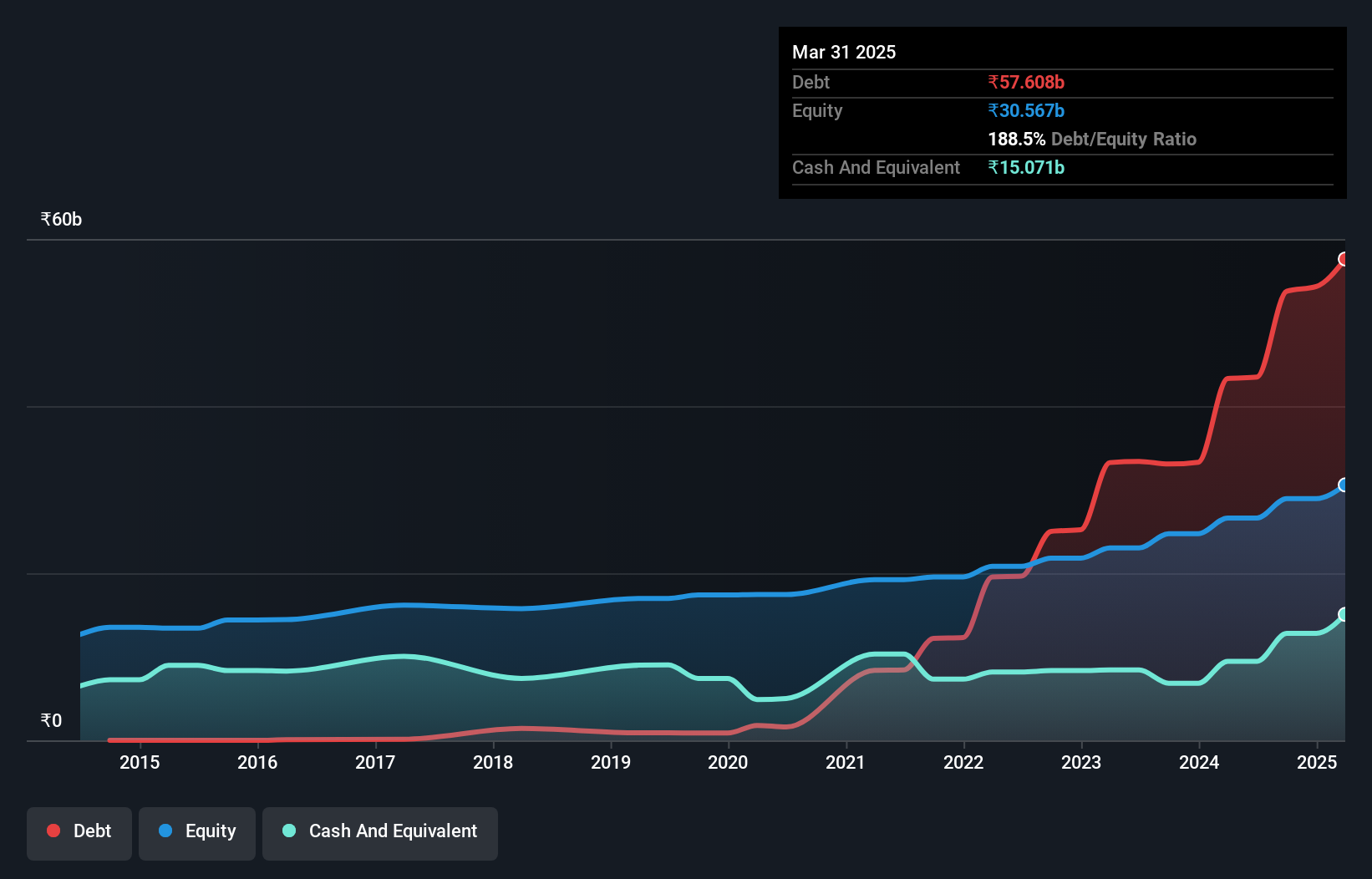Select the 2020 axis label
This screenshot has height=879, width=1372.
point(728,762)
